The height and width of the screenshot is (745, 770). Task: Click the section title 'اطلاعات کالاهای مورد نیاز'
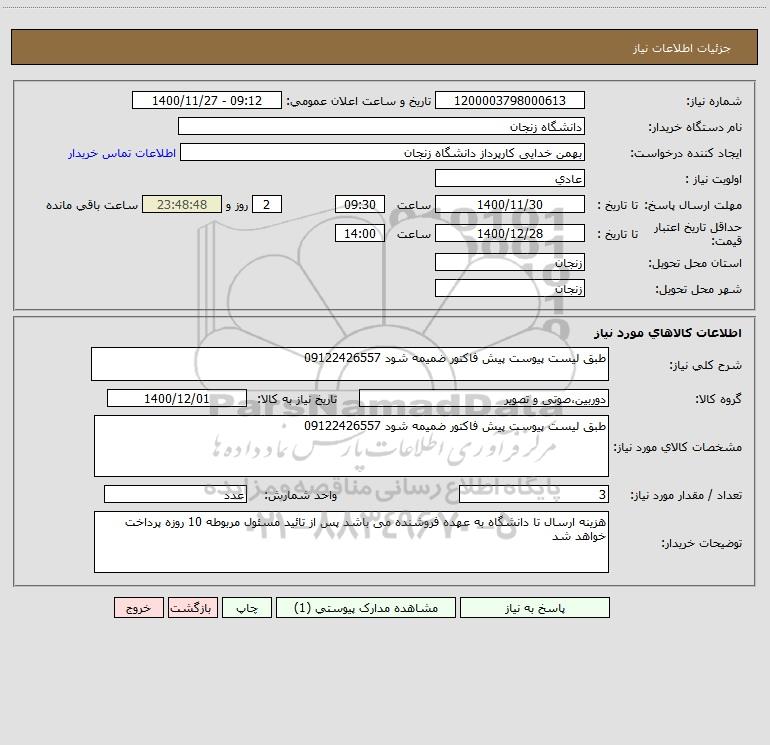point(668,333)
